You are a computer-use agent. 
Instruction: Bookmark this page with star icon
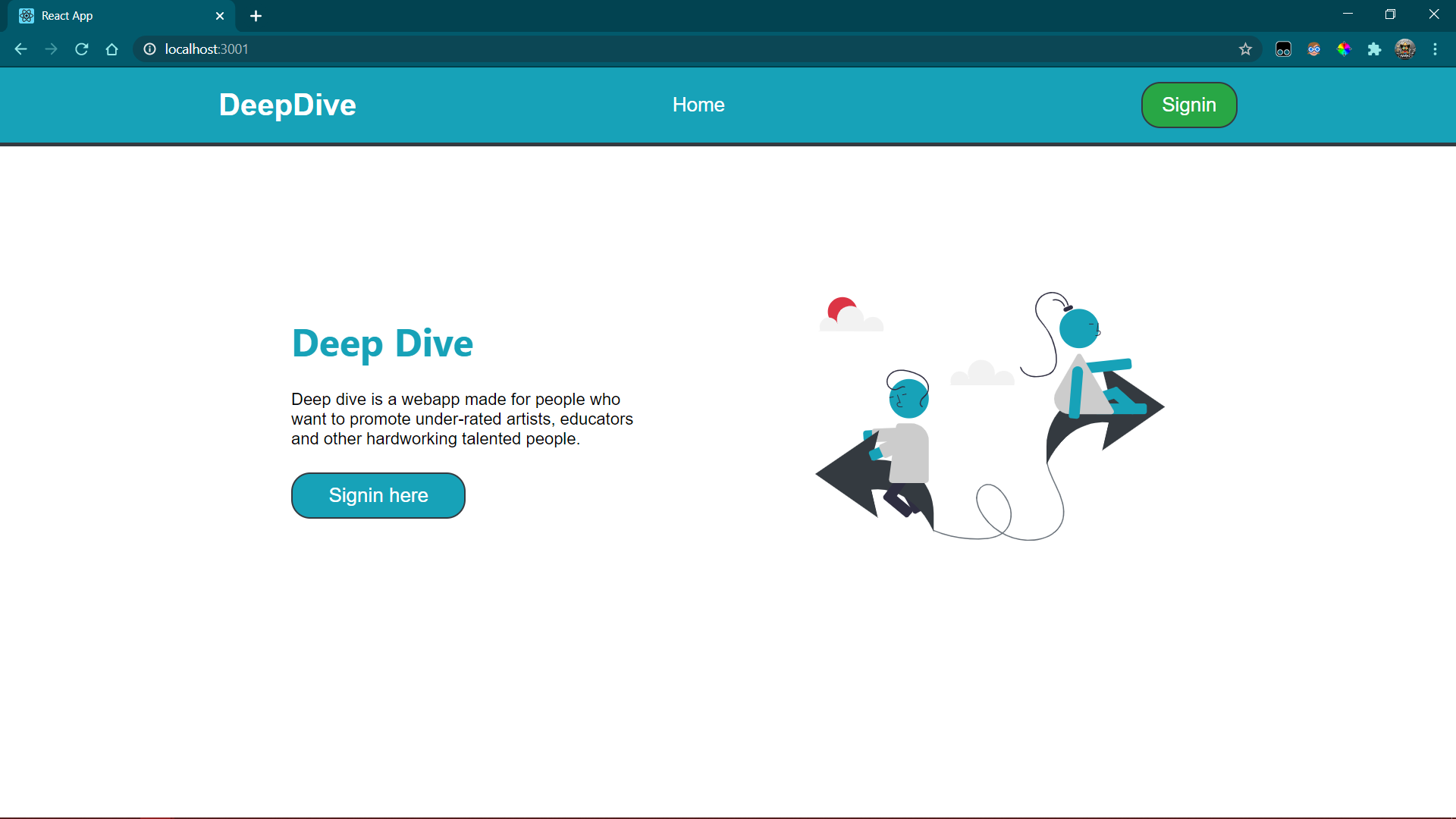pos(1245,49)
